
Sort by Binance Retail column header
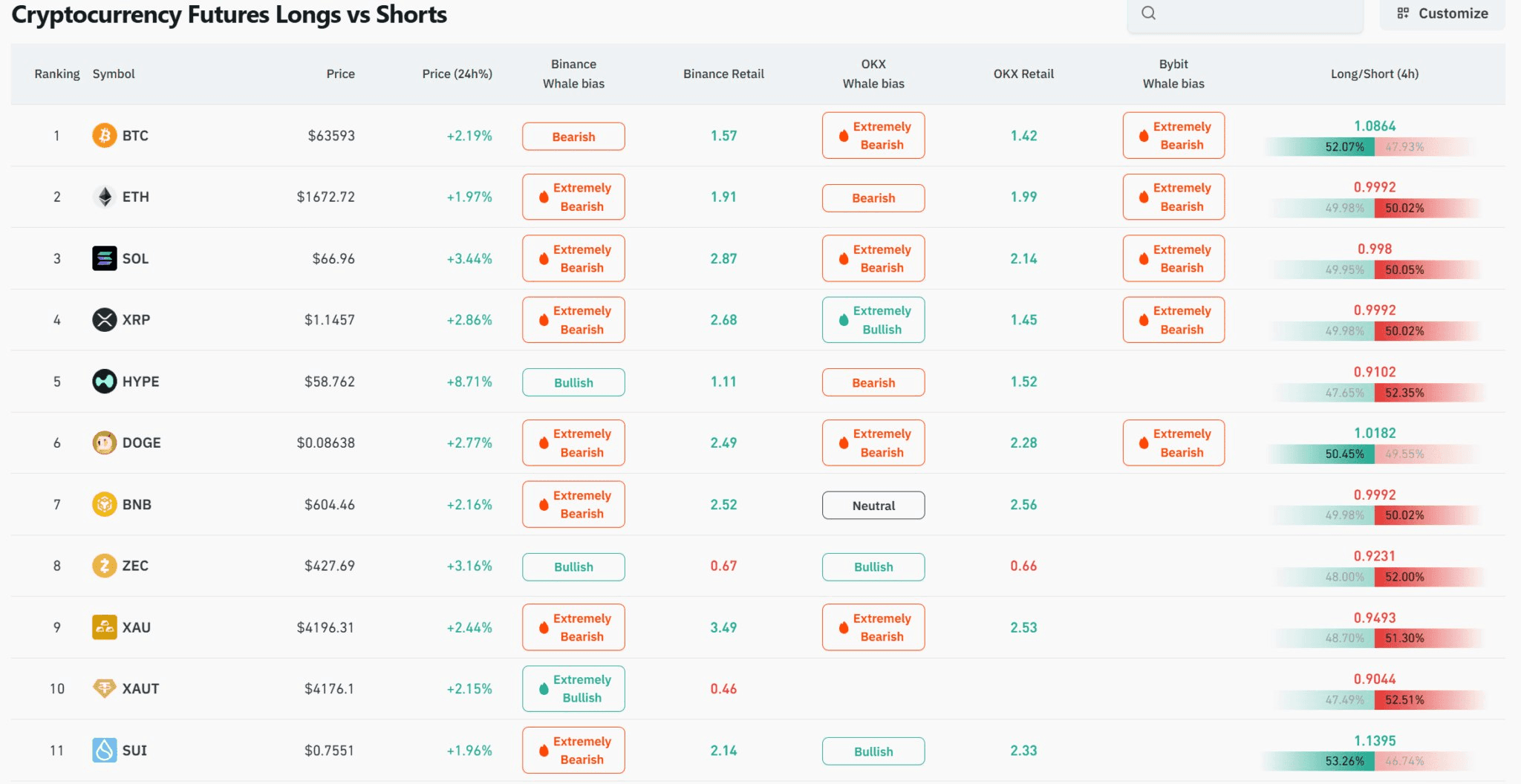pos(723,73)
